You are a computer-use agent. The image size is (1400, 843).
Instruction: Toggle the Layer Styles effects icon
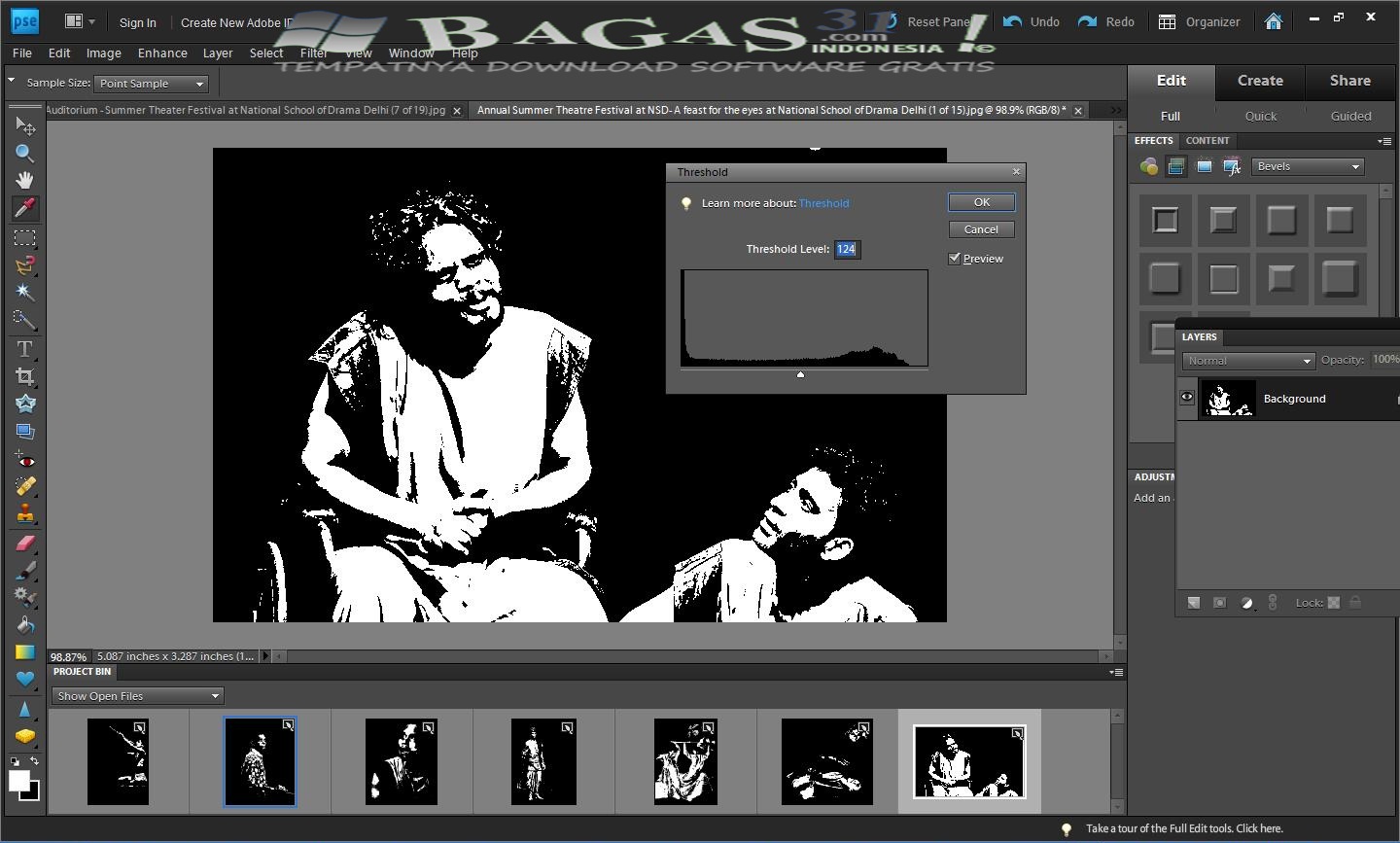(1175, 166)
